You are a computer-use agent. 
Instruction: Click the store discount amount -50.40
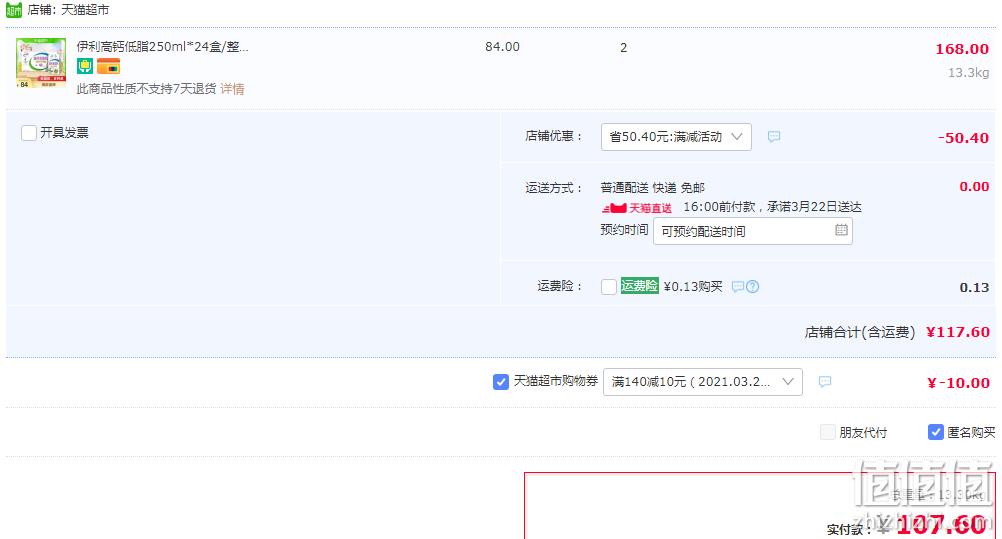963,138
